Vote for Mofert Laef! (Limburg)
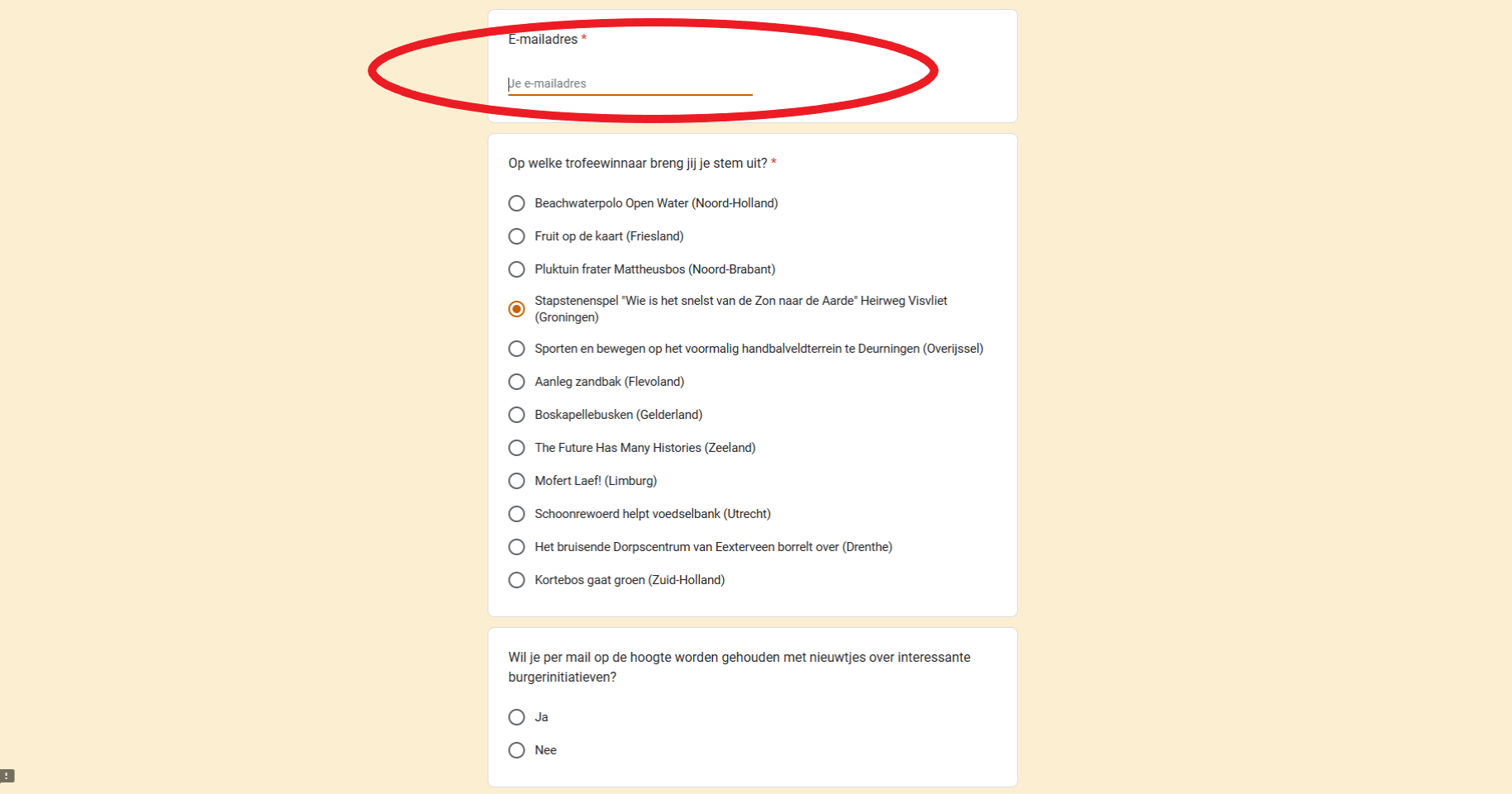This screenshot has width=1512, height=794. tap(516, 481)
